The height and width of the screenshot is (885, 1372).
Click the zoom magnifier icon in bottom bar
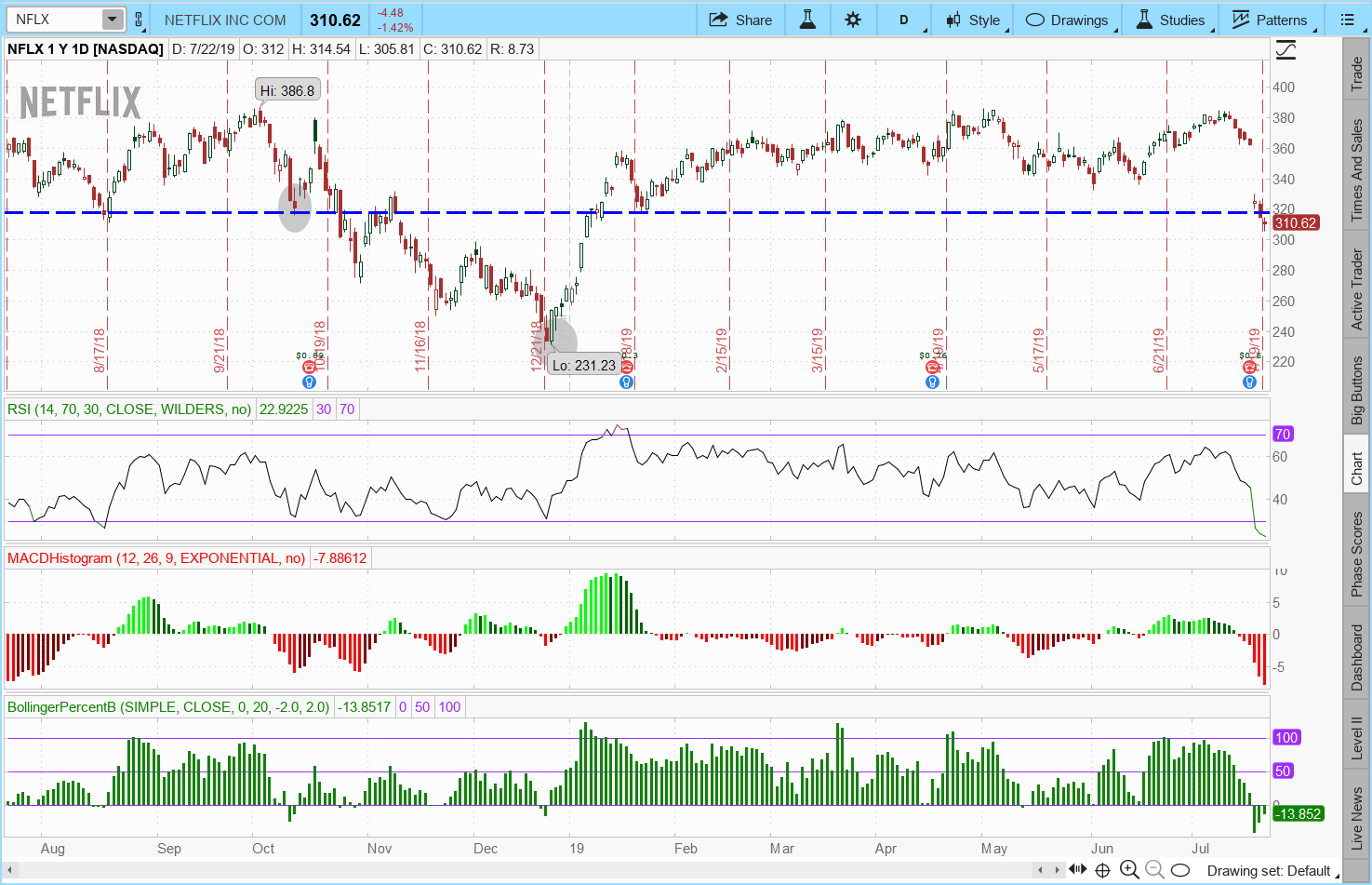pos(1130,870)
